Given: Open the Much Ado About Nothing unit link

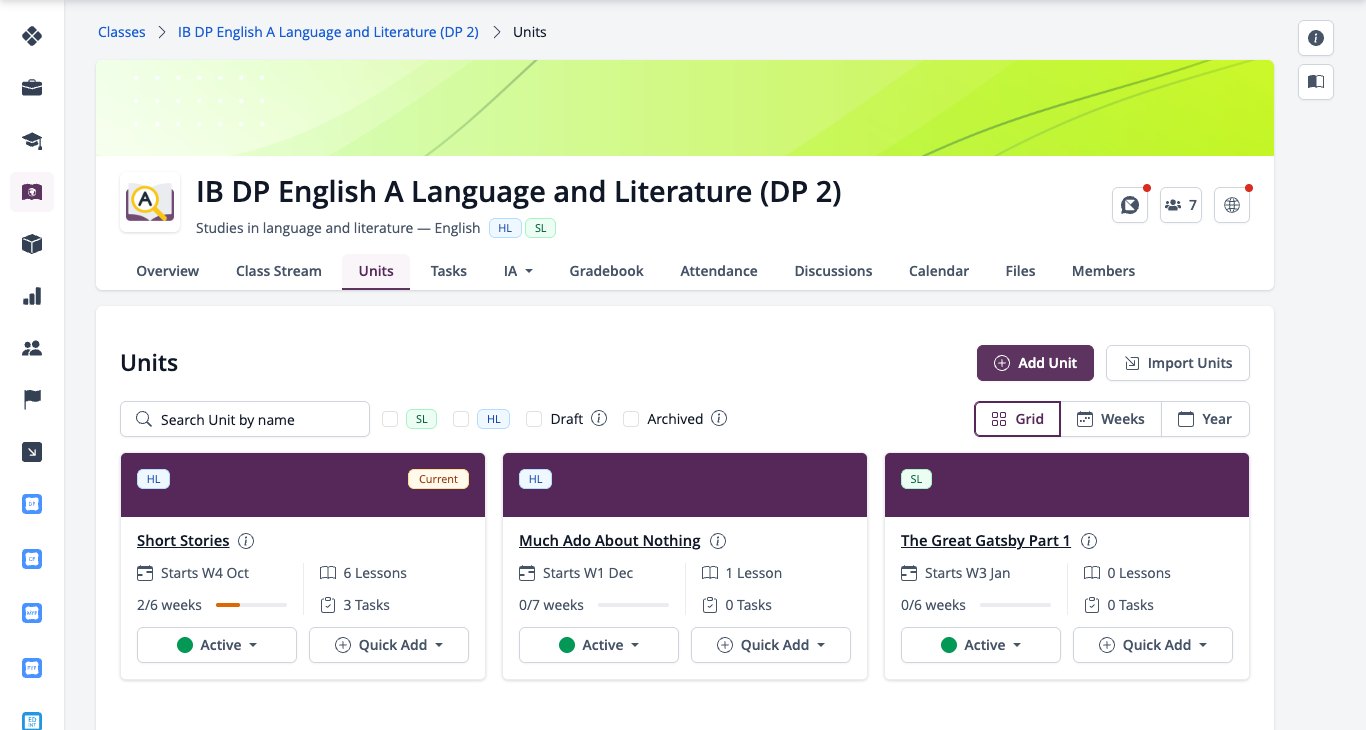Looking at the screenshot, I should click(x=609, y=541).
